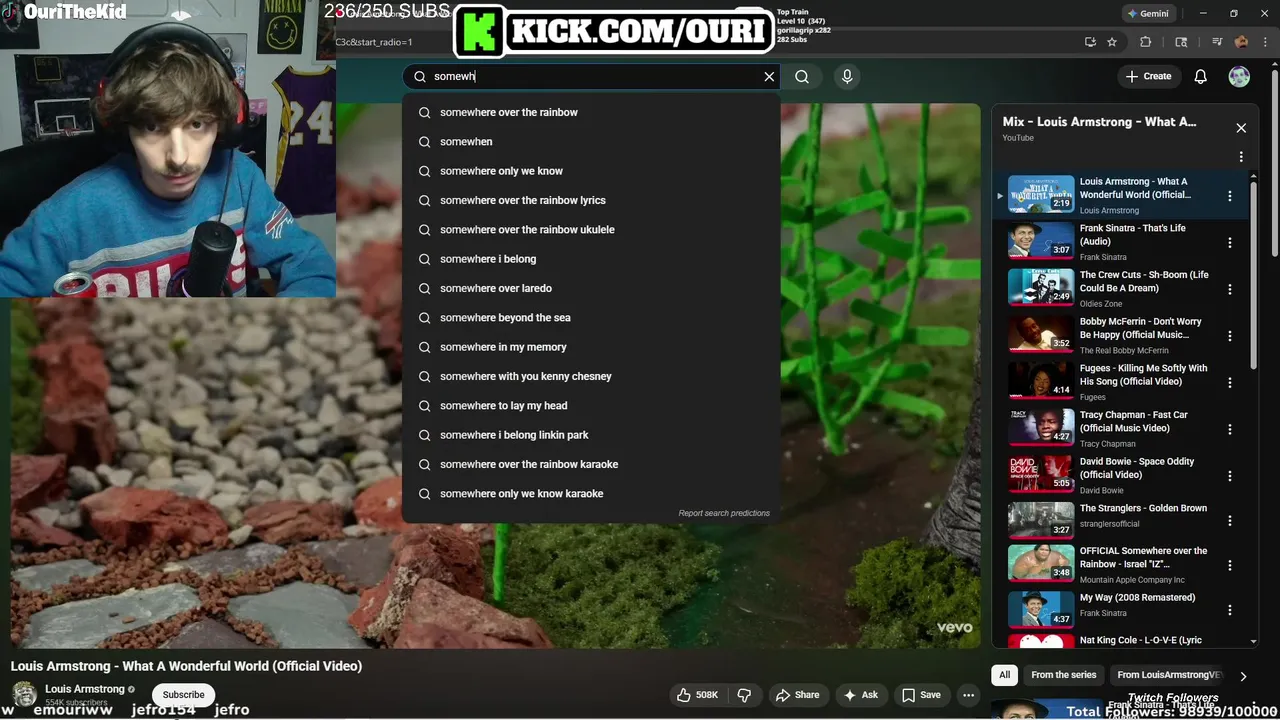The height and width of the screenshot is (720, 1280).
Task: Open options for The Crew Cuts Sh-Boom
Action: point(1230,289)
